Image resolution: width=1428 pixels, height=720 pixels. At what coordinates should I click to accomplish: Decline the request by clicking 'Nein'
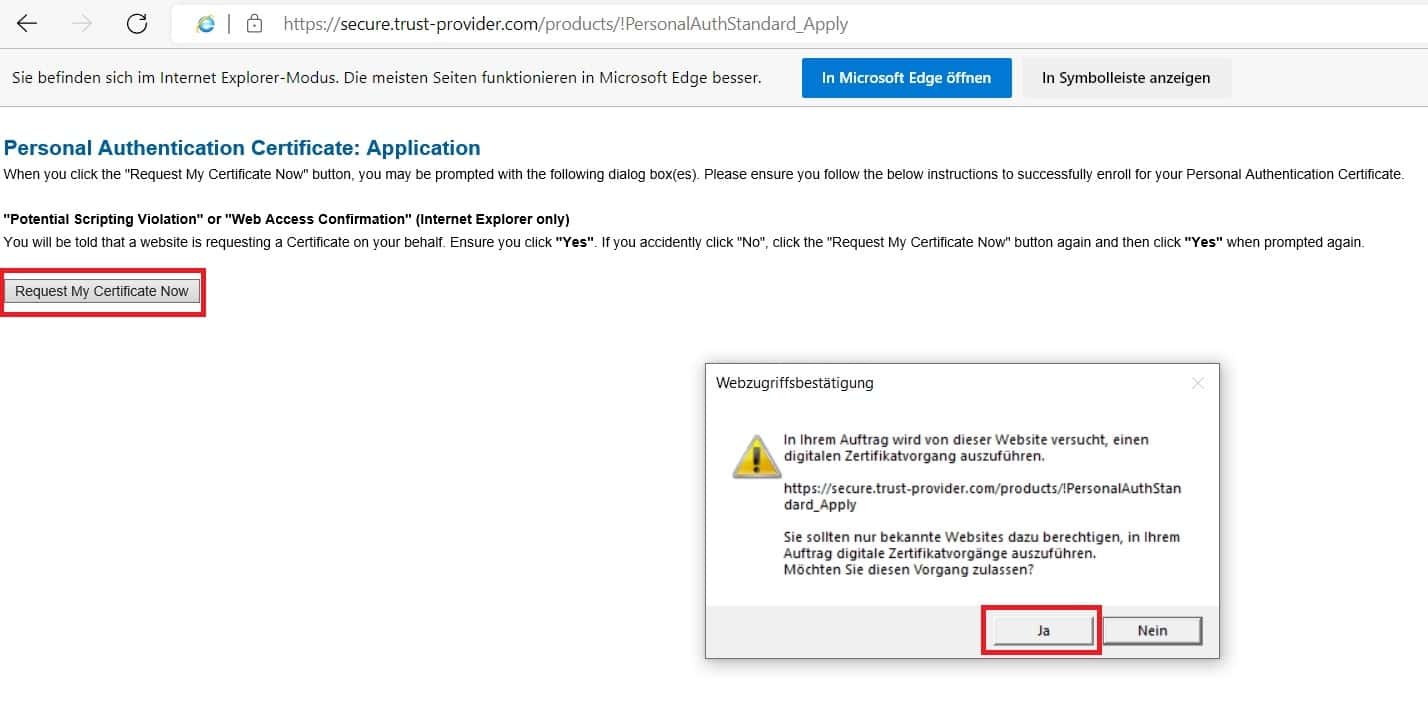pos(1152,631)
